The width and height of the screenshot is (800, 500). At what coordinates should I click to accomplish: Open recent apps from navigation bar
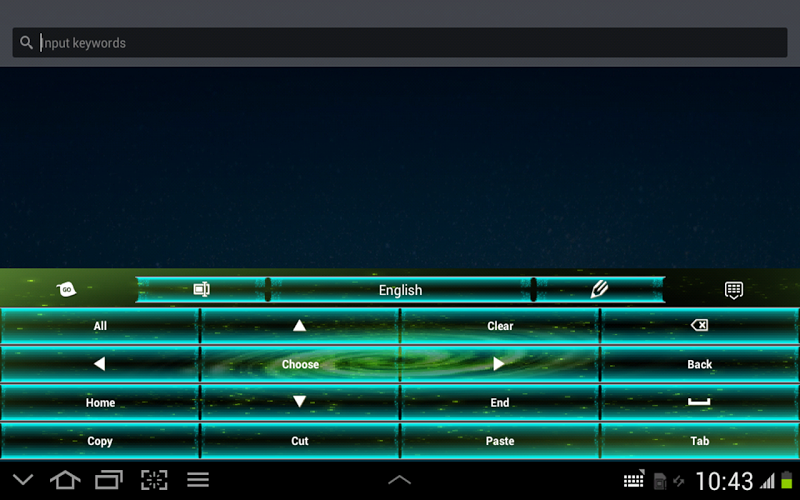click(x=109, y=480)
